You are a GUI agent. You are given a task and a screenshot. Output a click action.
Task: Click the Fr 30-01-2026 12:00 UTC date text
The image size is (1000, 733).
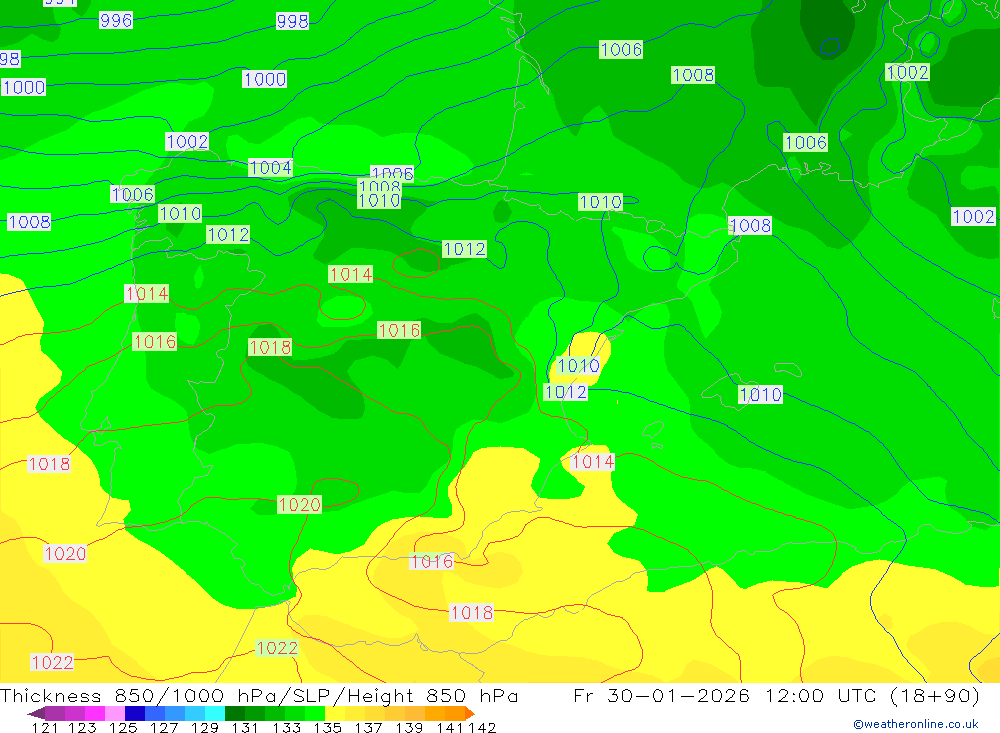click(725, 695)
